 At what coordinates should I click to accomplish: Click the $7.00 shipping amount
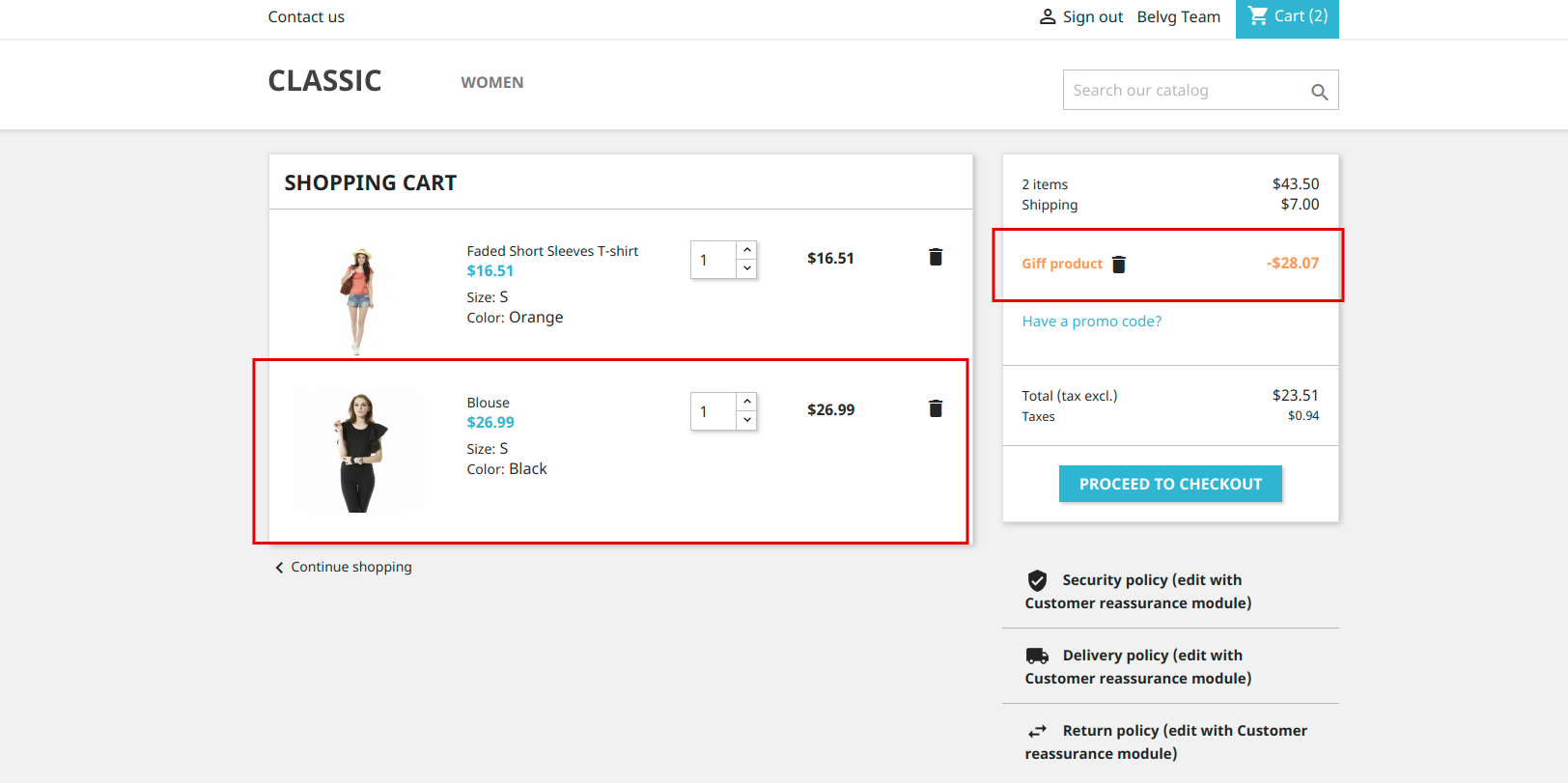[1300, 204]
